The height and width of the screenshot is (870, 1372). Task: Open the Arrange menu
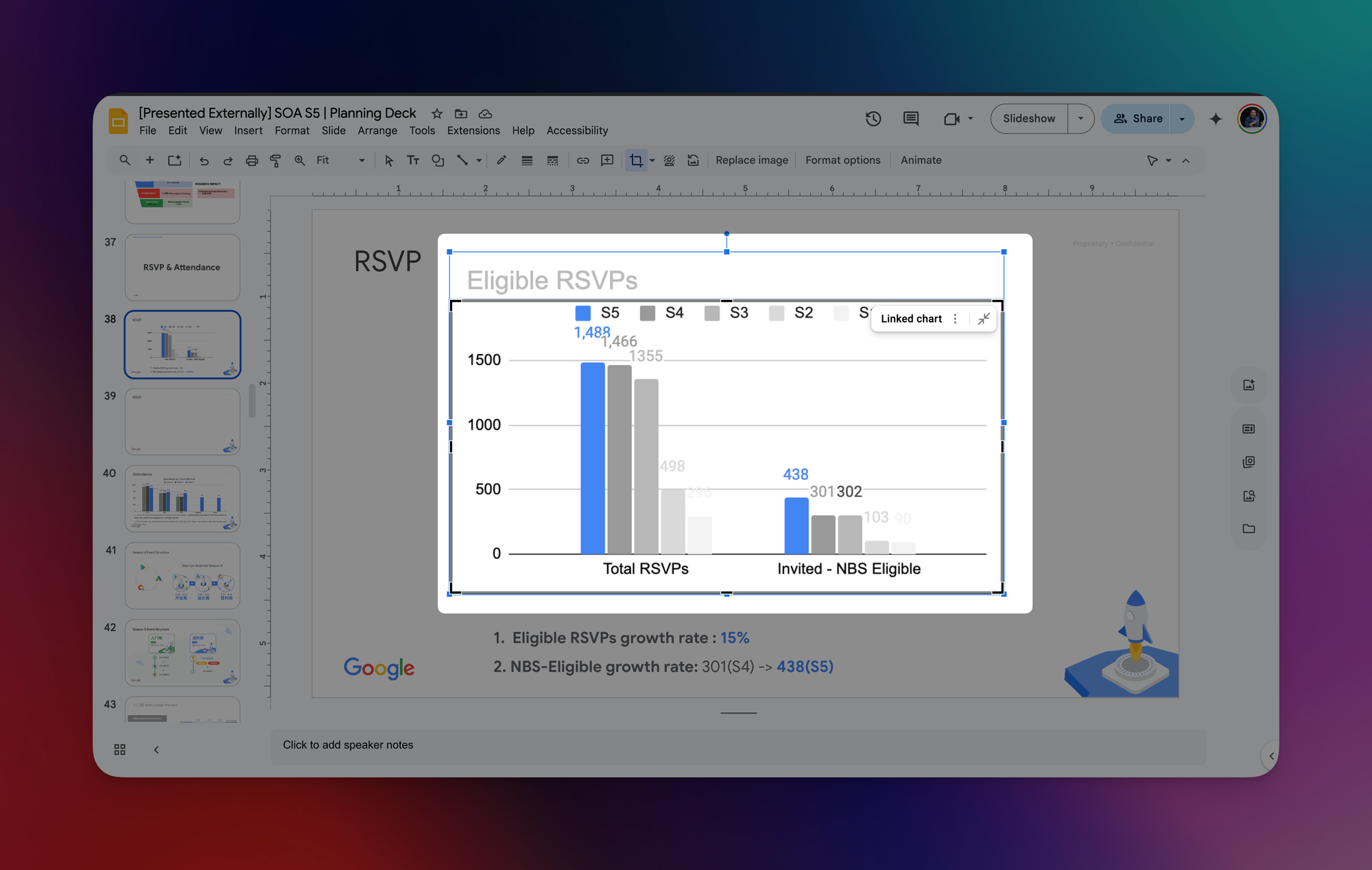[x=377, y=130]
